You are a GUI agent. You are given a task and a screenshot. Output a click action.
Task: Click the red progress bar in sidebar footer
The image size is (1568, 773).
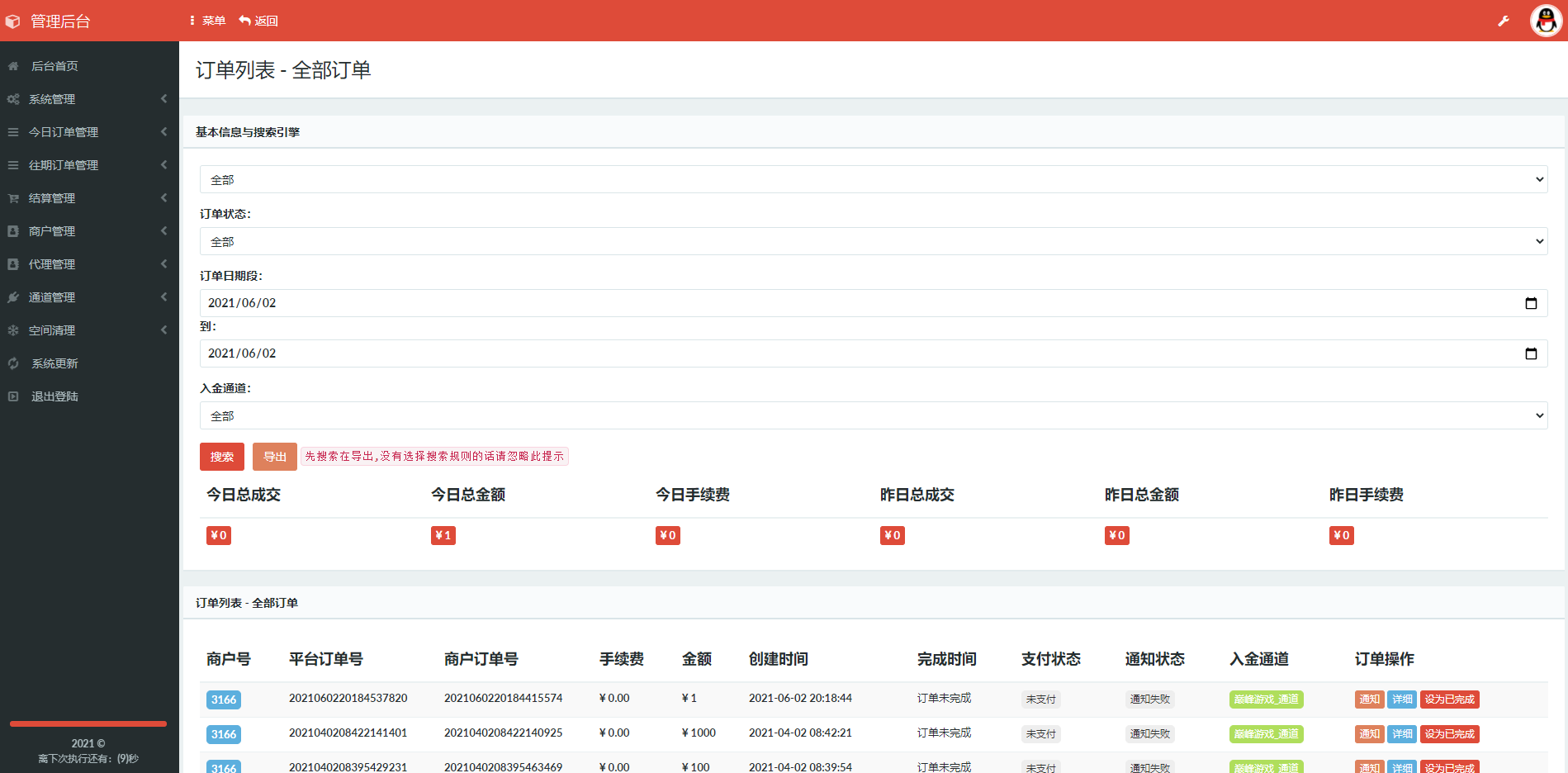coord(88,723)
